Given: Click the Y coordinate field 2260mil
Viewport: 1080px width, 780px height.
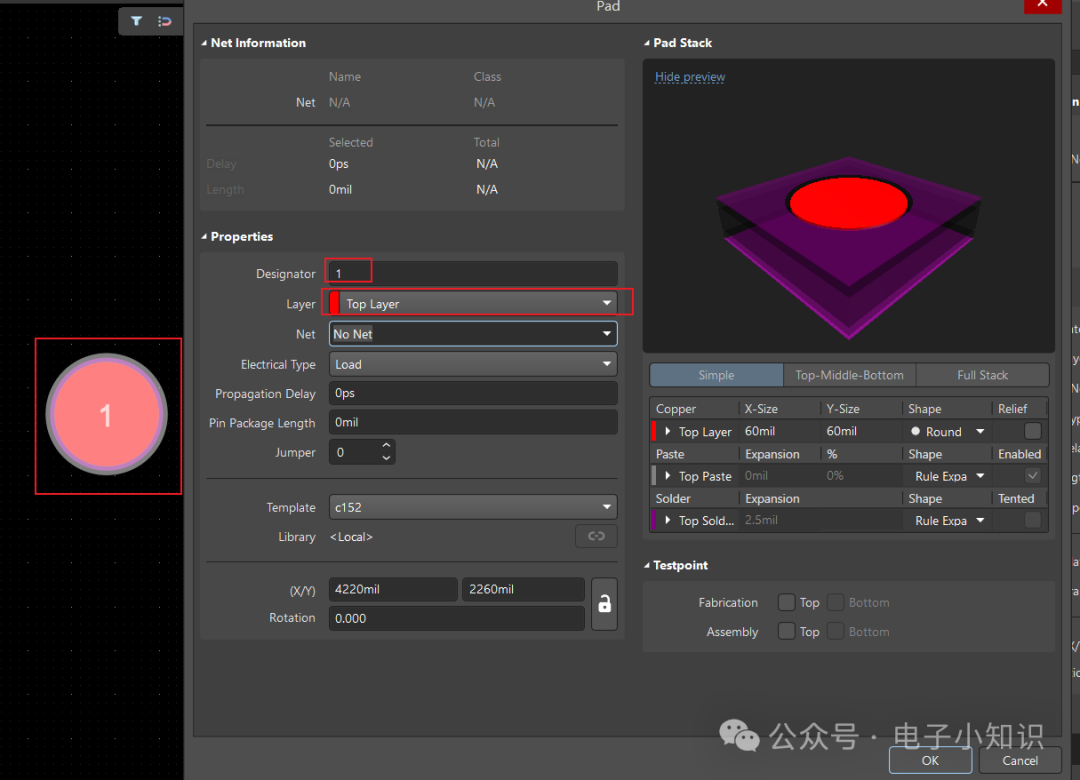Looking at the screenshot, I should click(523, 589).
